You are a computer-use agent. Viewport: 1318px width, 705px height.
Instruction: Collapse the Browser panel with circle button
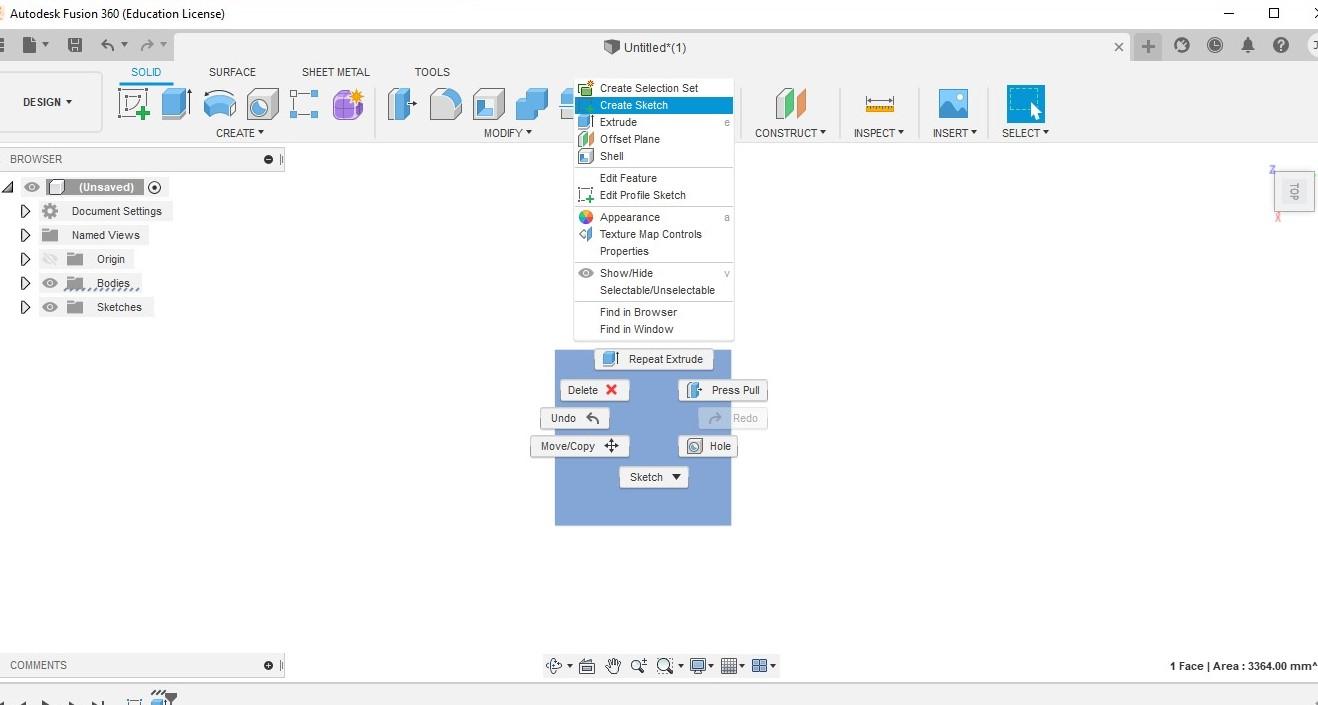click(268, 159)
